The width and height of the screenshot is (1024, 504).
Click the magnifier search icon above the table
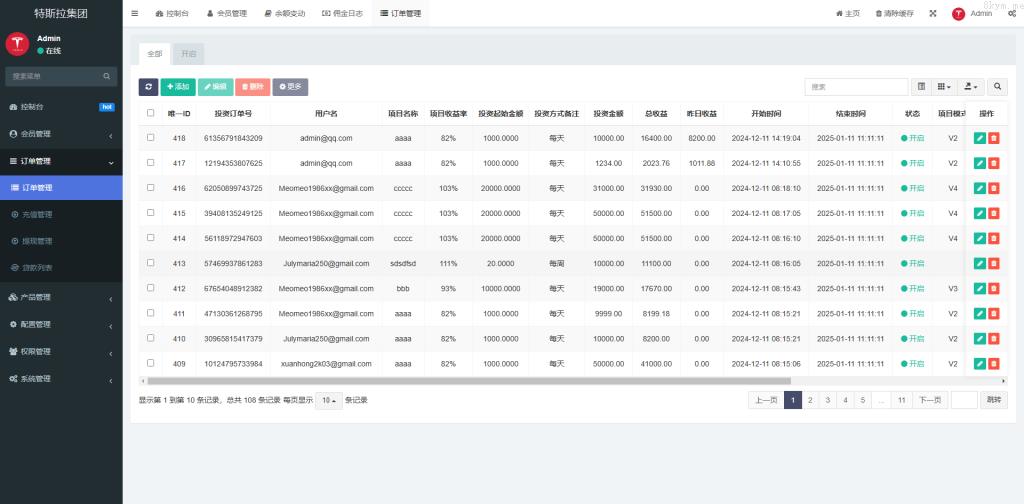click(998, 87)
